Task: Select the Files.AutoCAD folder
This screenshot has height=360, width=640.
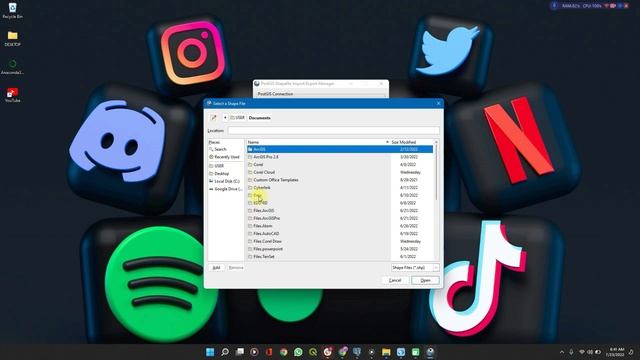Action: 340,234
